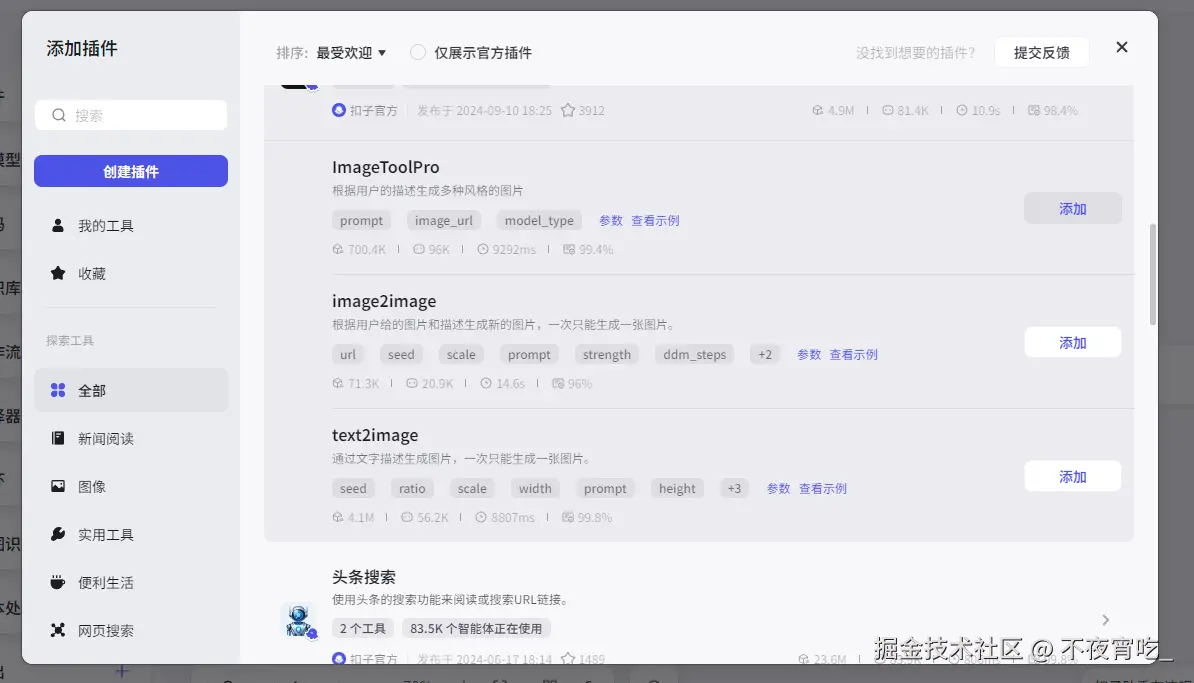Click the 扣子官方 badge icon near 2024-09-10
The image size is (1194, 683).
tap(339, 110)
